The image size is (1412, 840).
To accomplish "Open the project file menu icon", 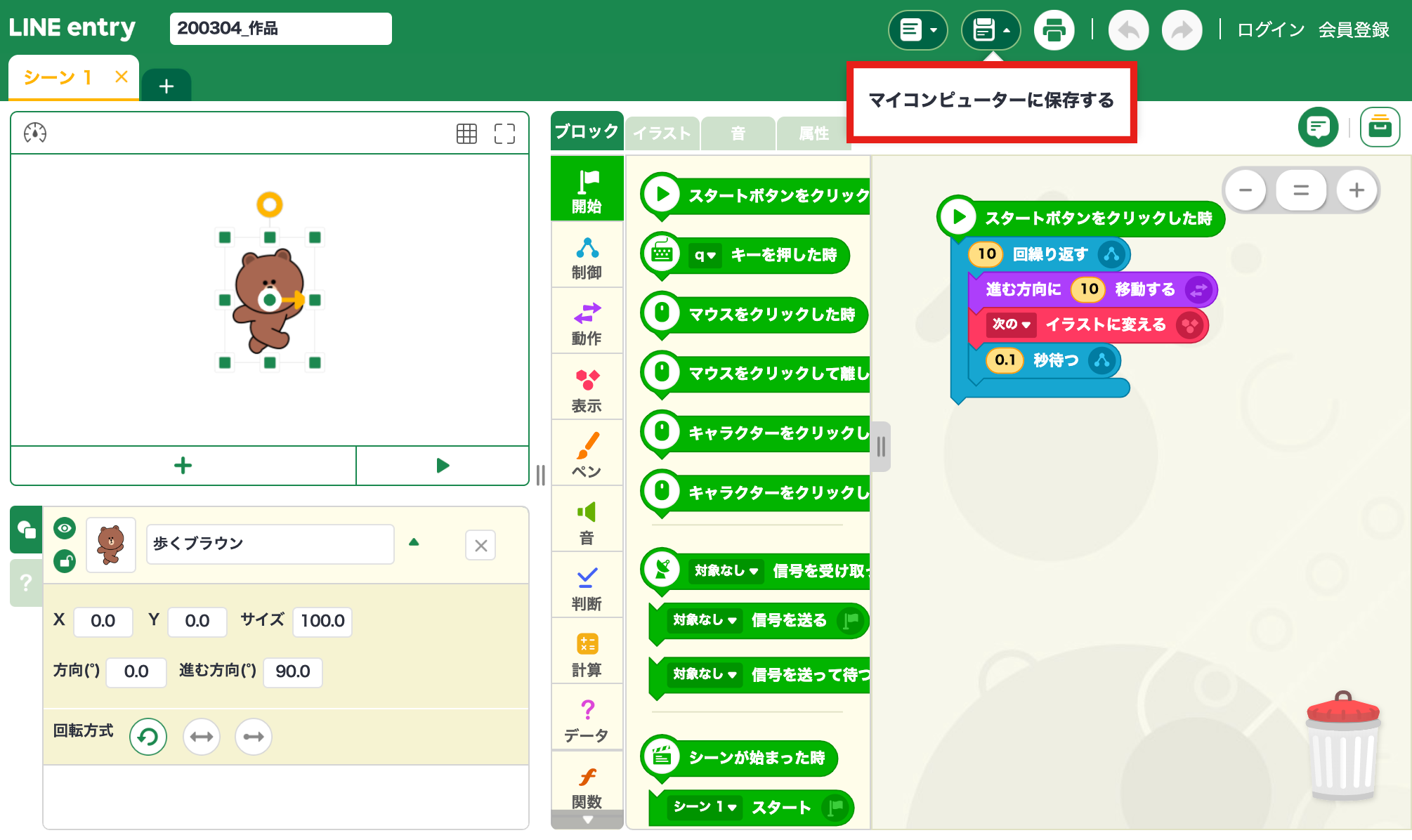I will click(x=917, y=30).
